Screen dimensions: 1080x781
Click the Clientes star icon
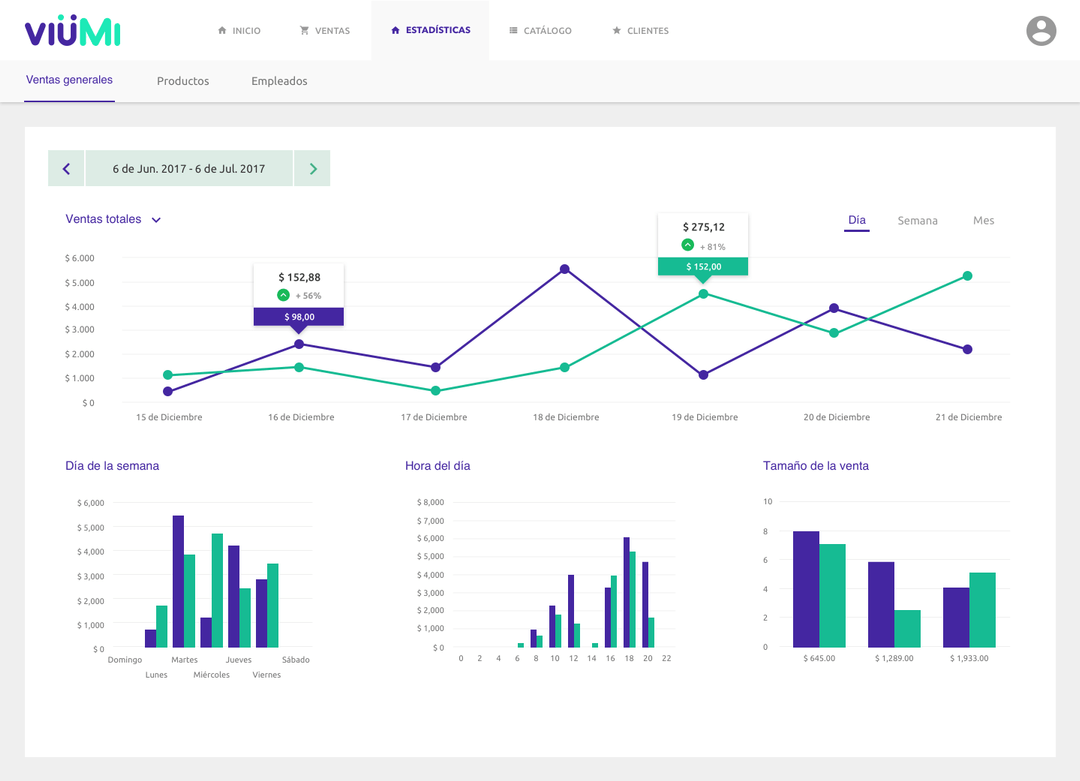tap(616, 31)
